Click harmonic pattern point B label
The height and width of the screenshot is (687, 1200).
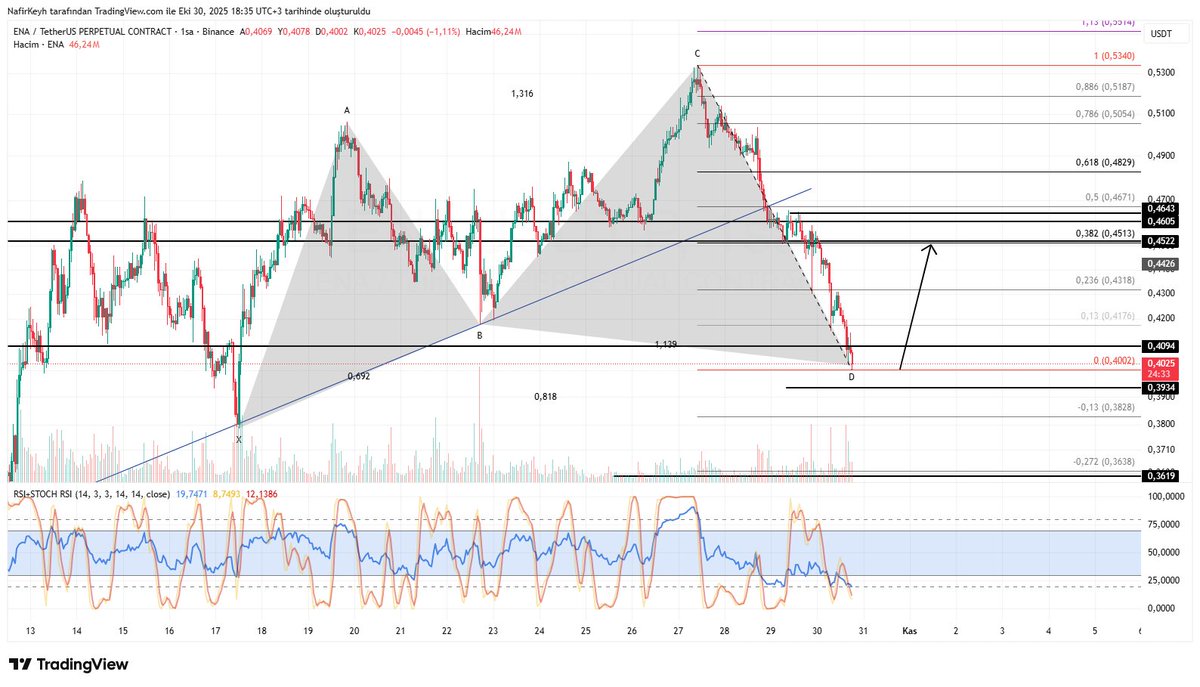(x=480, y=335)
